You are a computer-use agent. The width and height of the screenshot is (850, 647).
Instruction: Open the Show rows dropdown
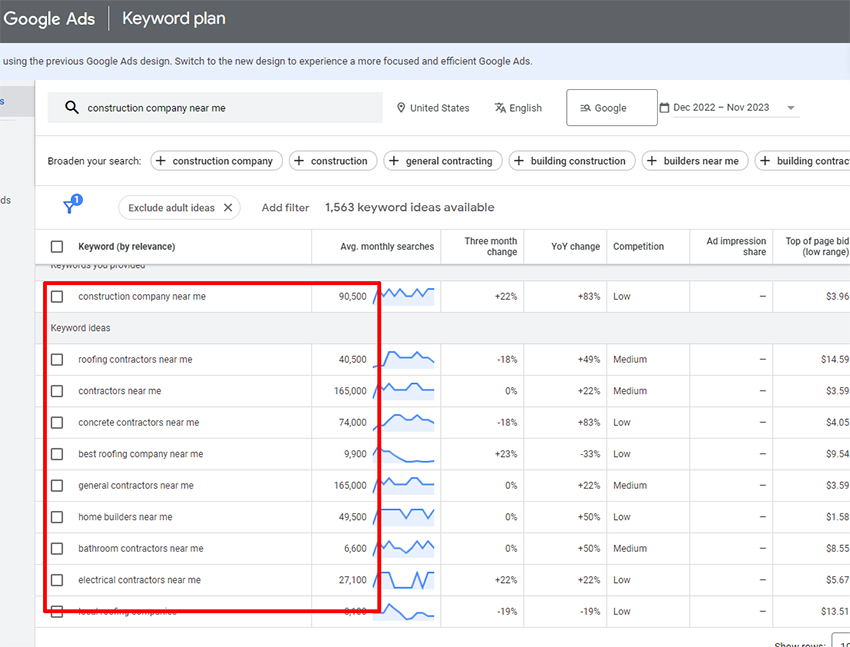point(840,640)
